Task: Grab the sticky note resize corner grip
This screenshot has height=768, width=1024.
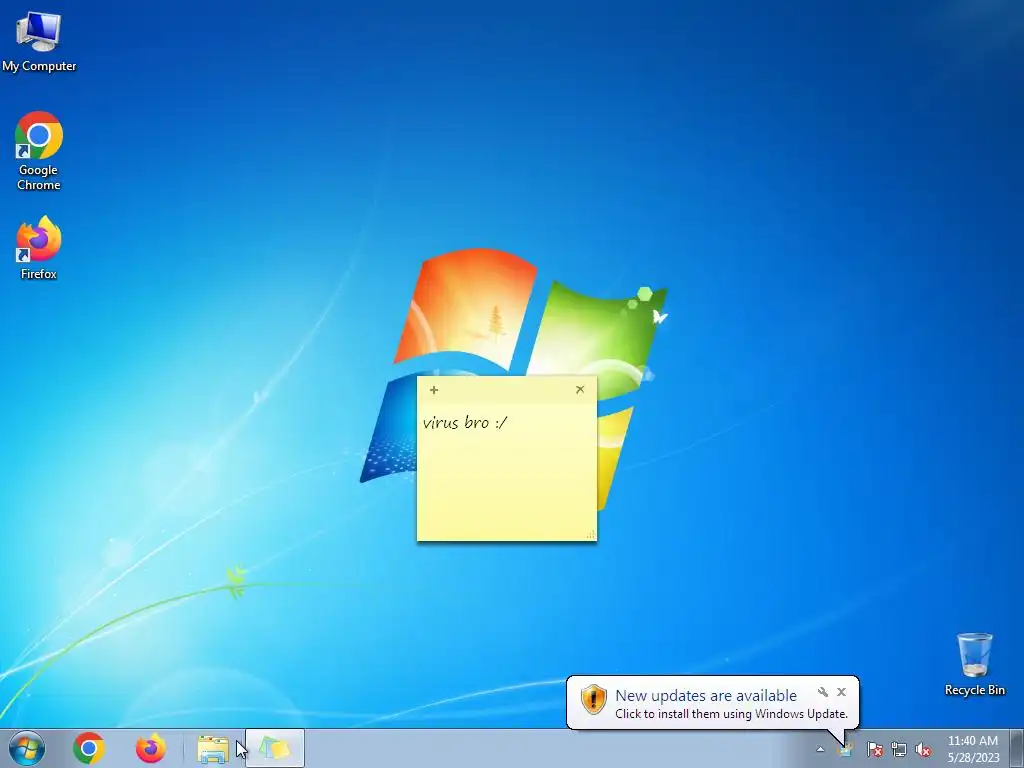Action: (590, 535)
